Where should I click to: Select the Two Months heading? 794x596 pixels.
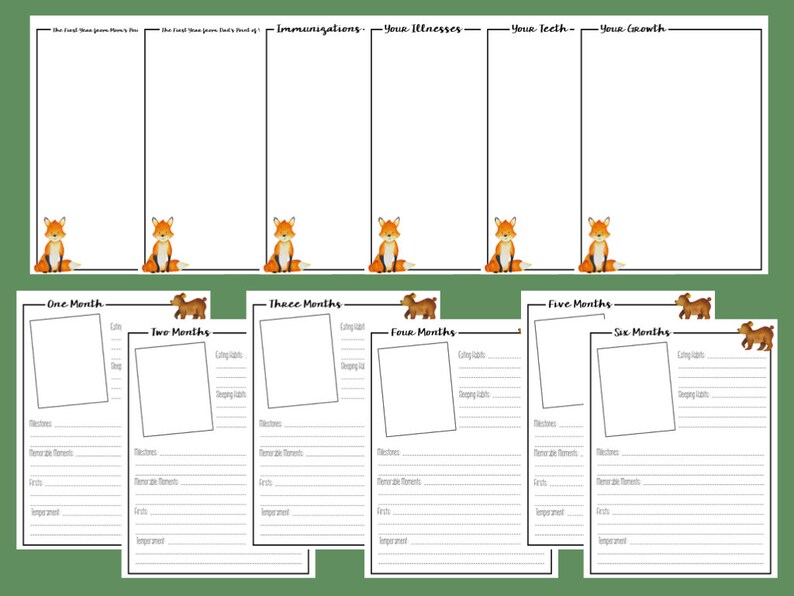pos(180,332)
